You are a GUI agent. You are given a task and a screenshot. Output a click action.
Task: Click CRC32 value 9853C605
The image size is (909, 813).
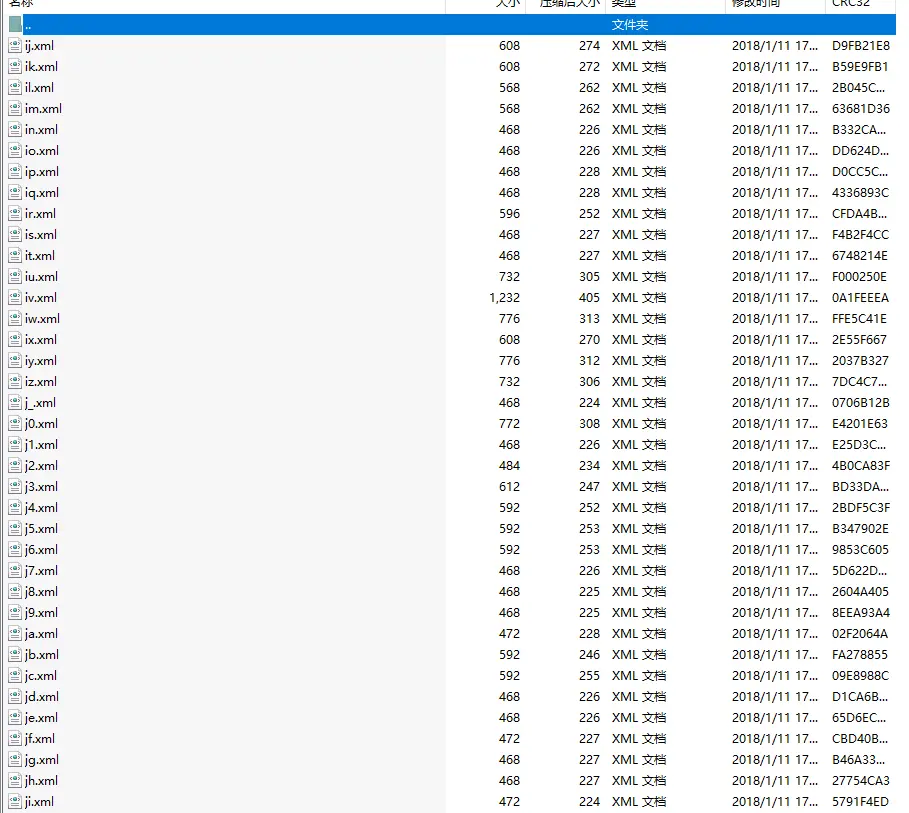(860, 550)
